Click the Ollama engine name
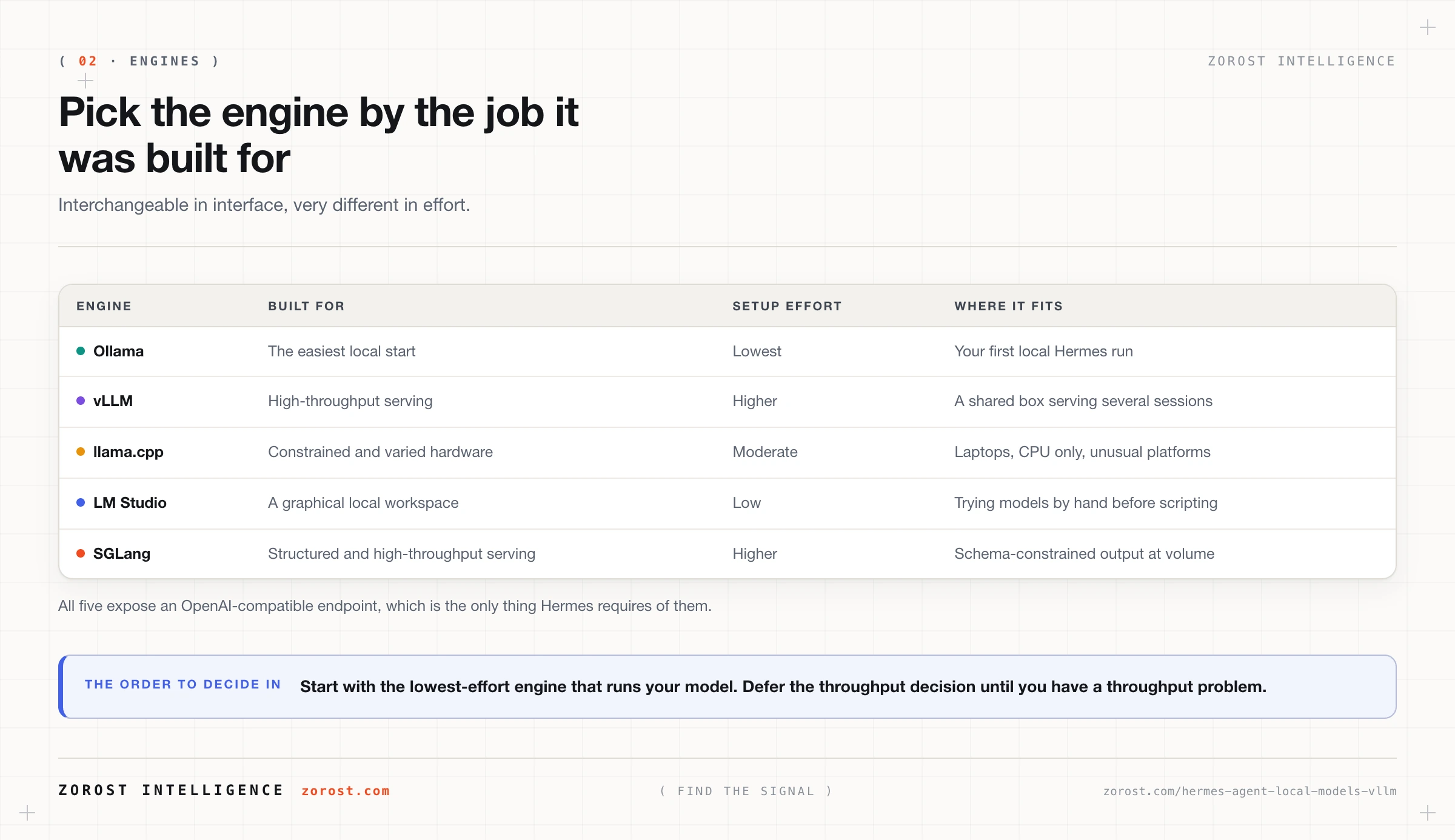Image resolution: width=1455 pixels, height=840 pixels. 118,351
